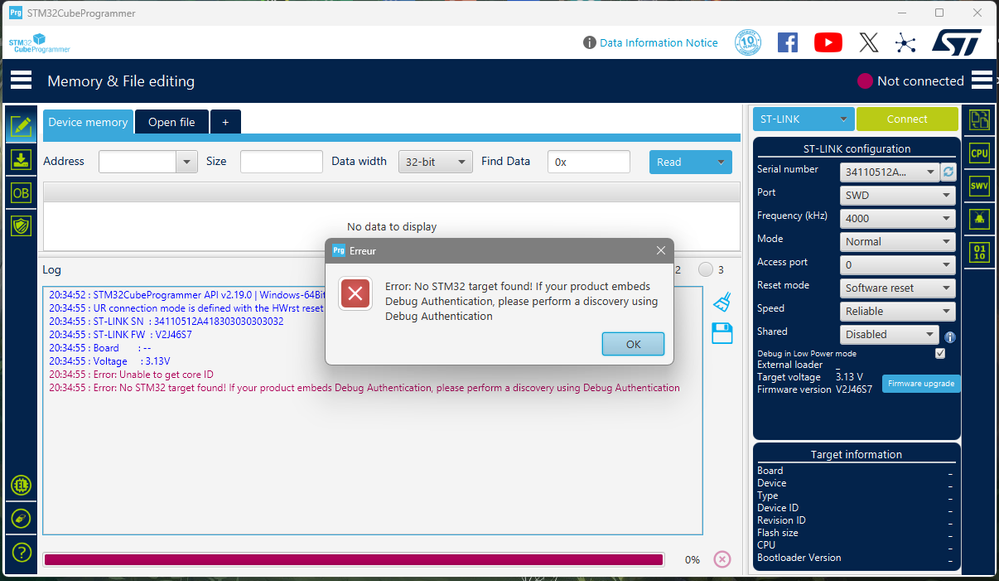
Task: Open the right-side hamburger menu
Action: click(982, 80)
